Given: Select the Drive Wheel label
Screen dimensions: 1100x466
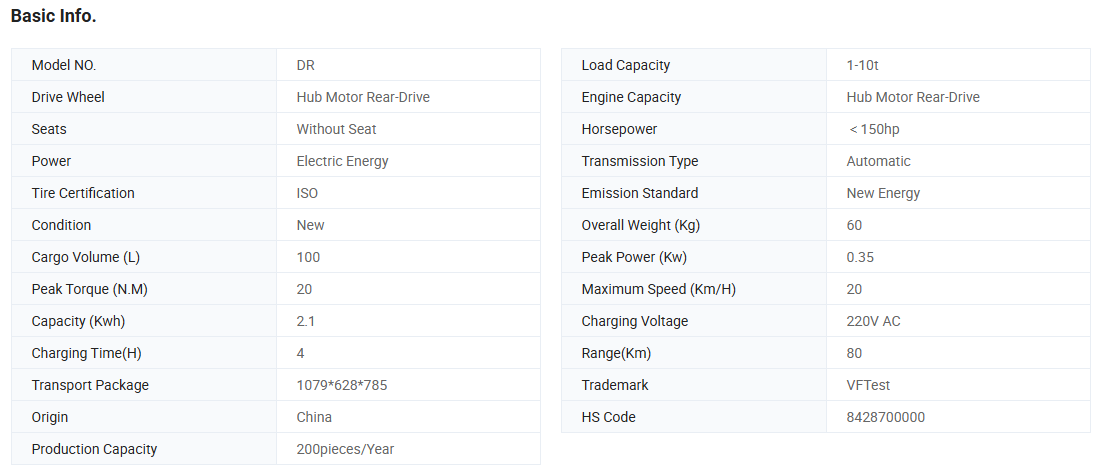Looking at the screenshot, I should (68, 97).
